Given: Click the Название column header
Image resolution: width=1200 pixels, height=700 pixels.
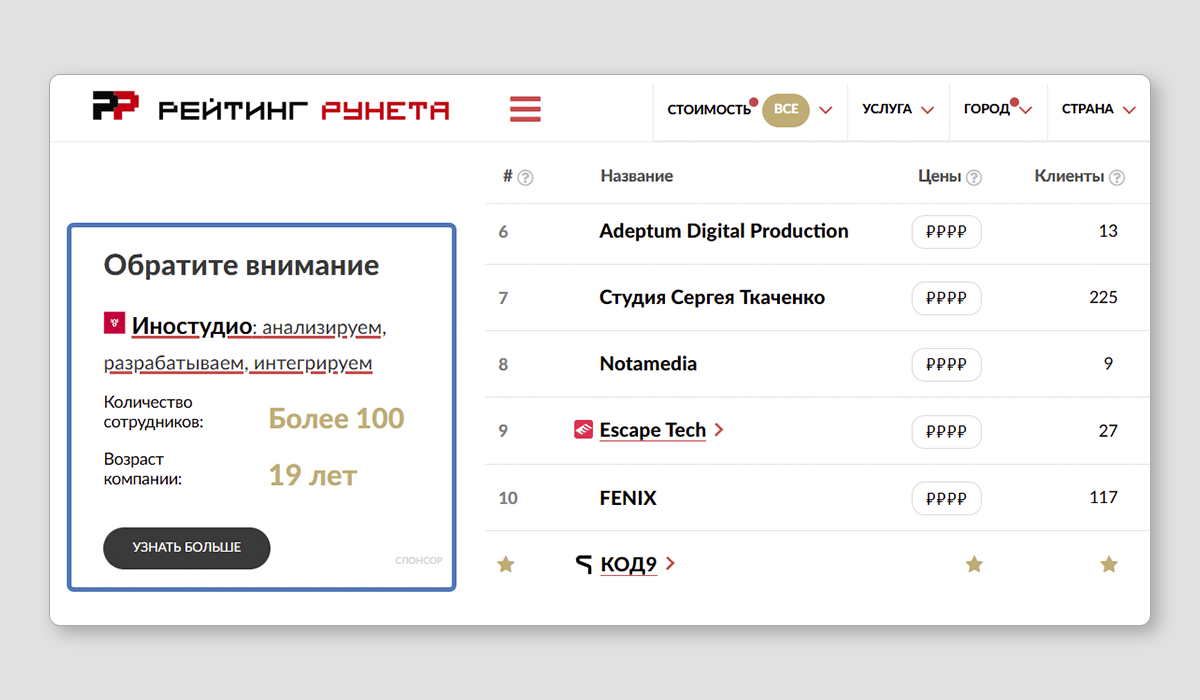Looking at the screenshot, I should [x=637, y=176].
